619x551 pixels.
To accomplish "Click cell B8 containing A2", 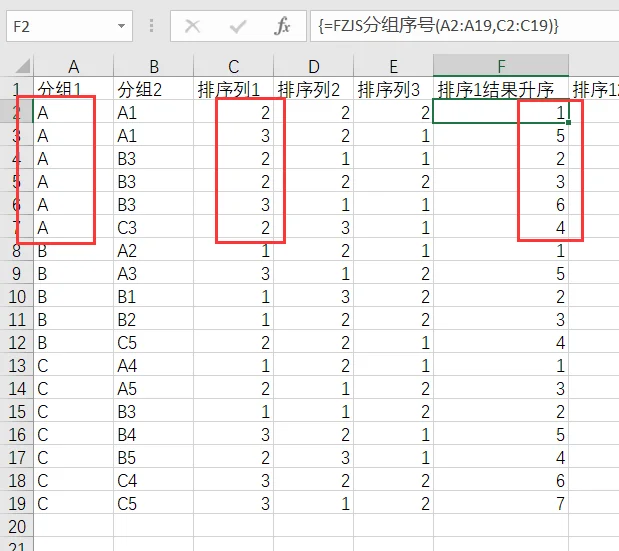I will point(154,250).
